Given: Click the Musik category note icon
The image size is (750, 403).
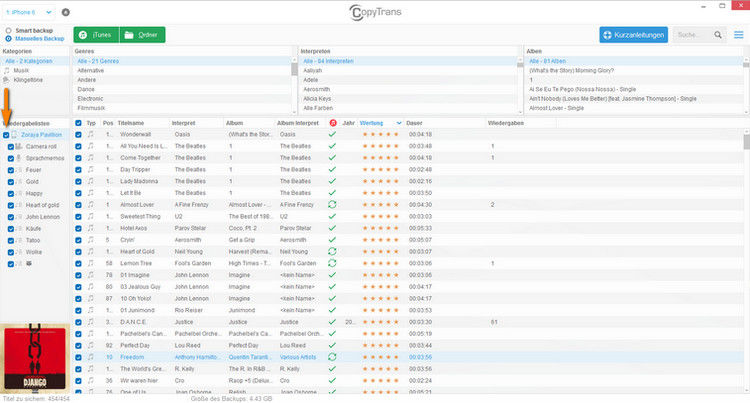Looking at the screenshot, I should 7,70.
